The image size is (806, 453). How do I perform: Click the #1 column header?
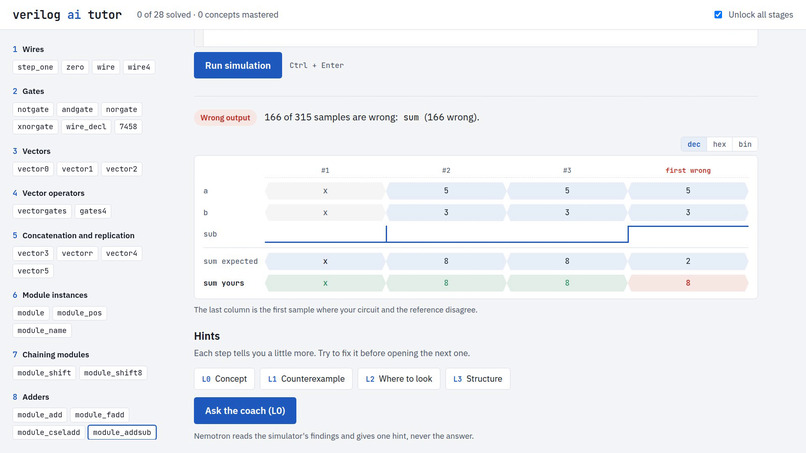coord(325,171)
